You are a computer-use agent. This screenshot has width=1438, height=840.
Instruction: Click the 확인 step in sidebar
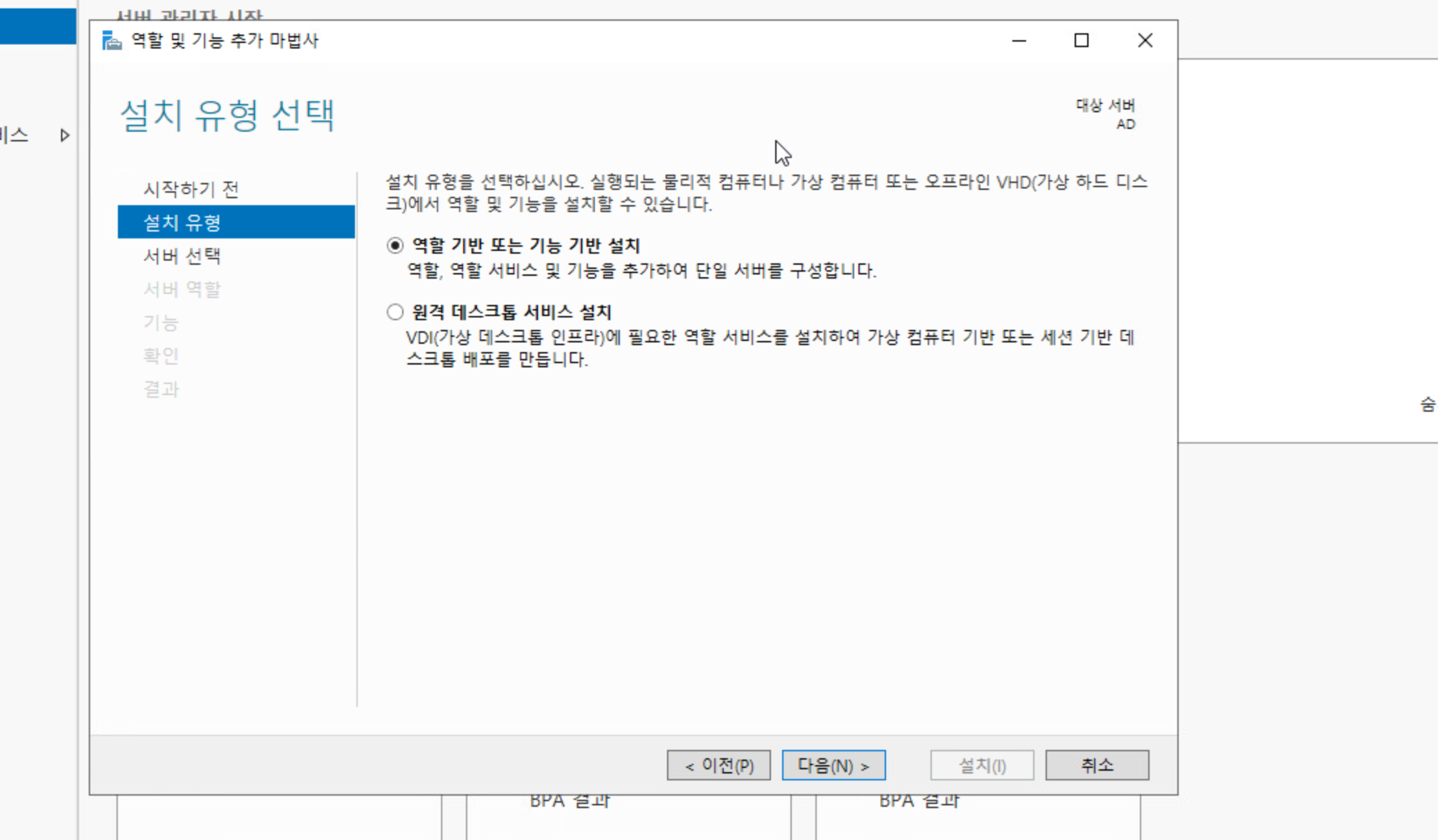click(x=161, y=356)
